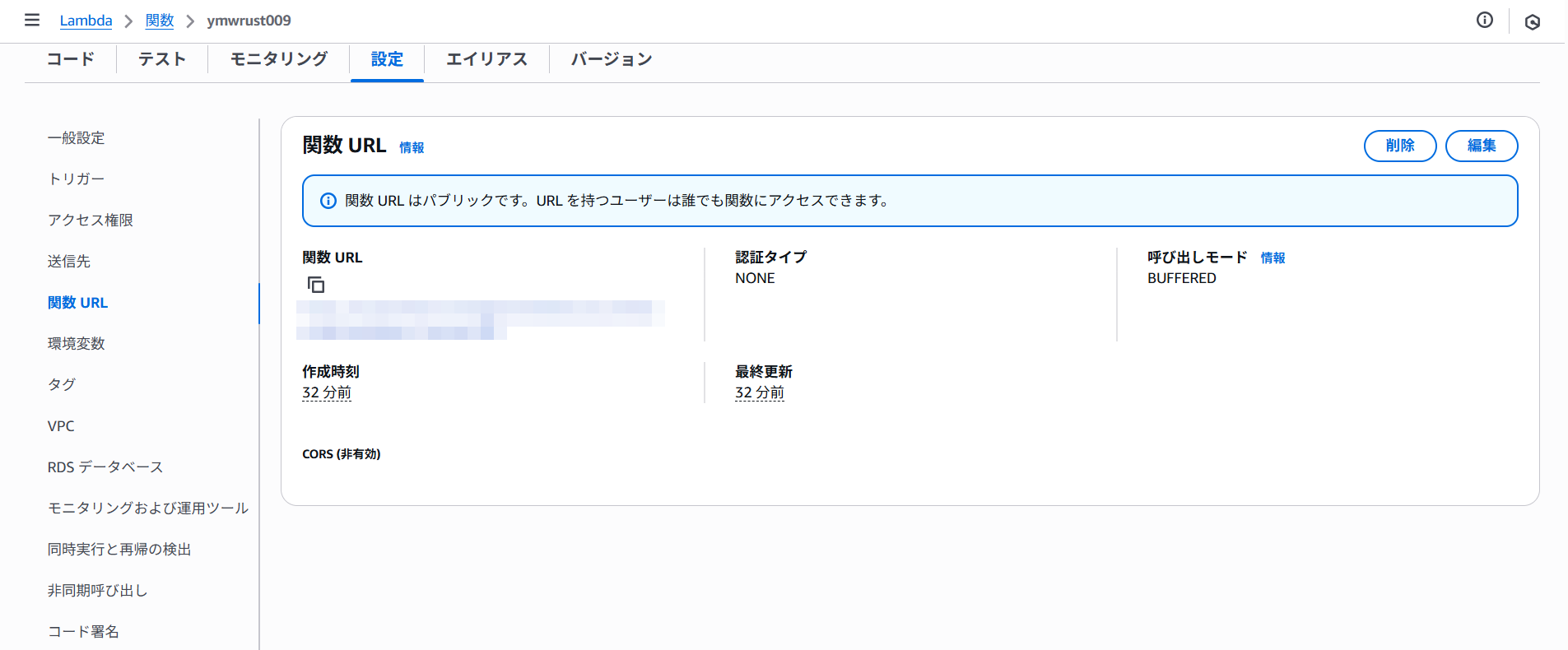Open 情報 link beside 呼び出しモード
Screen dimensions: 1568x650
pyautogui.click(x=1273, y=258)
